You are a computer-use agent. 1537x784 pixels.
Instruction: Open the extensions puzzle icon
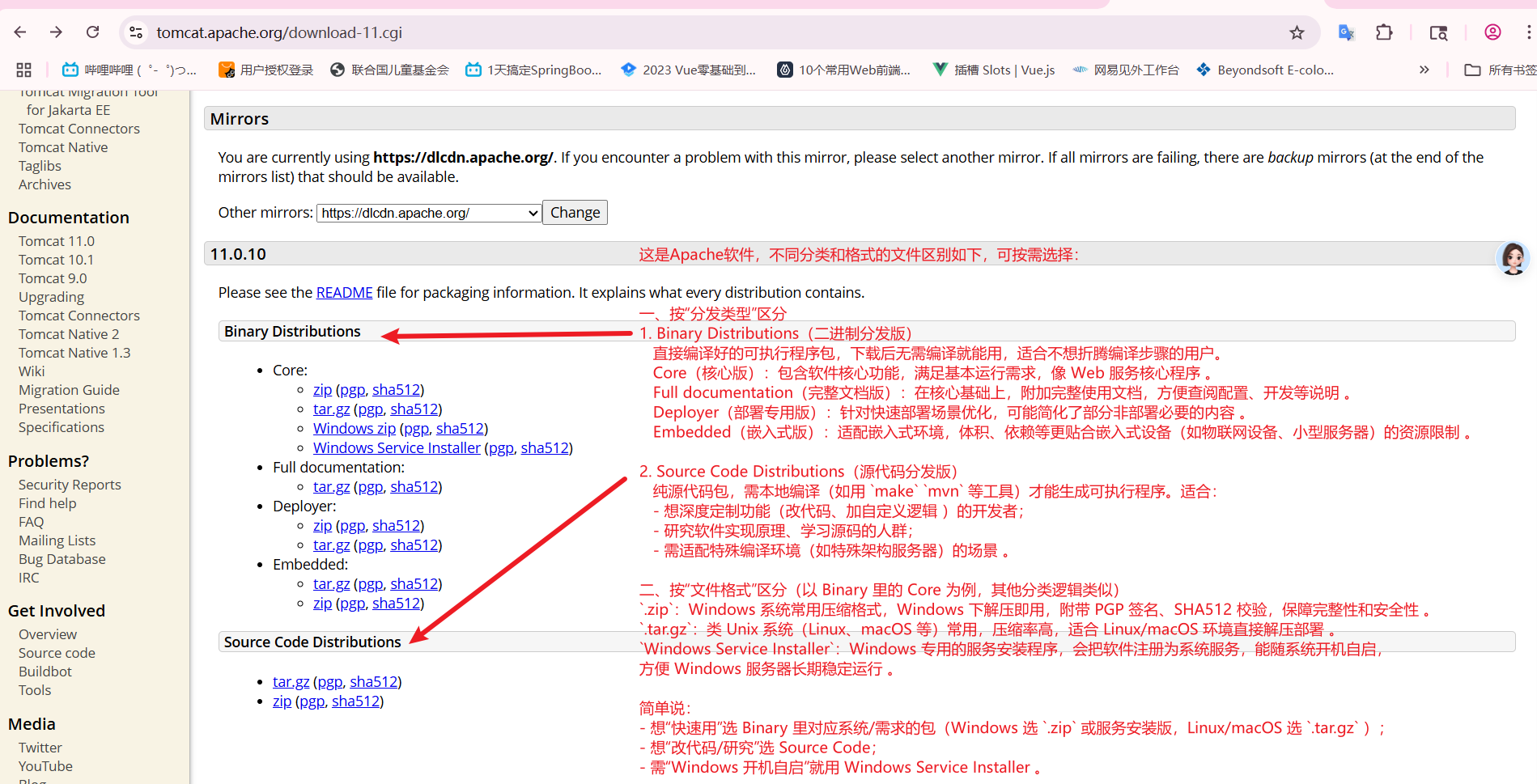click(x=1384, y=32)
